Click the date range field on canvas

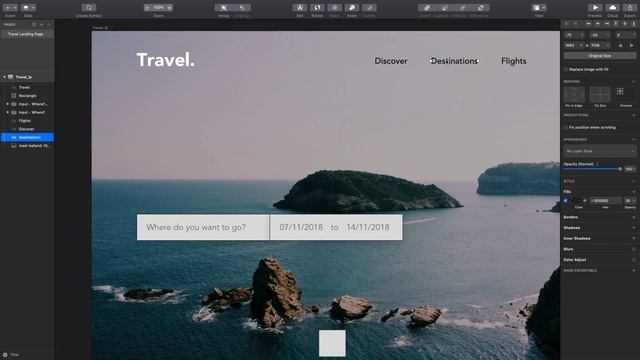pos(336,227)
